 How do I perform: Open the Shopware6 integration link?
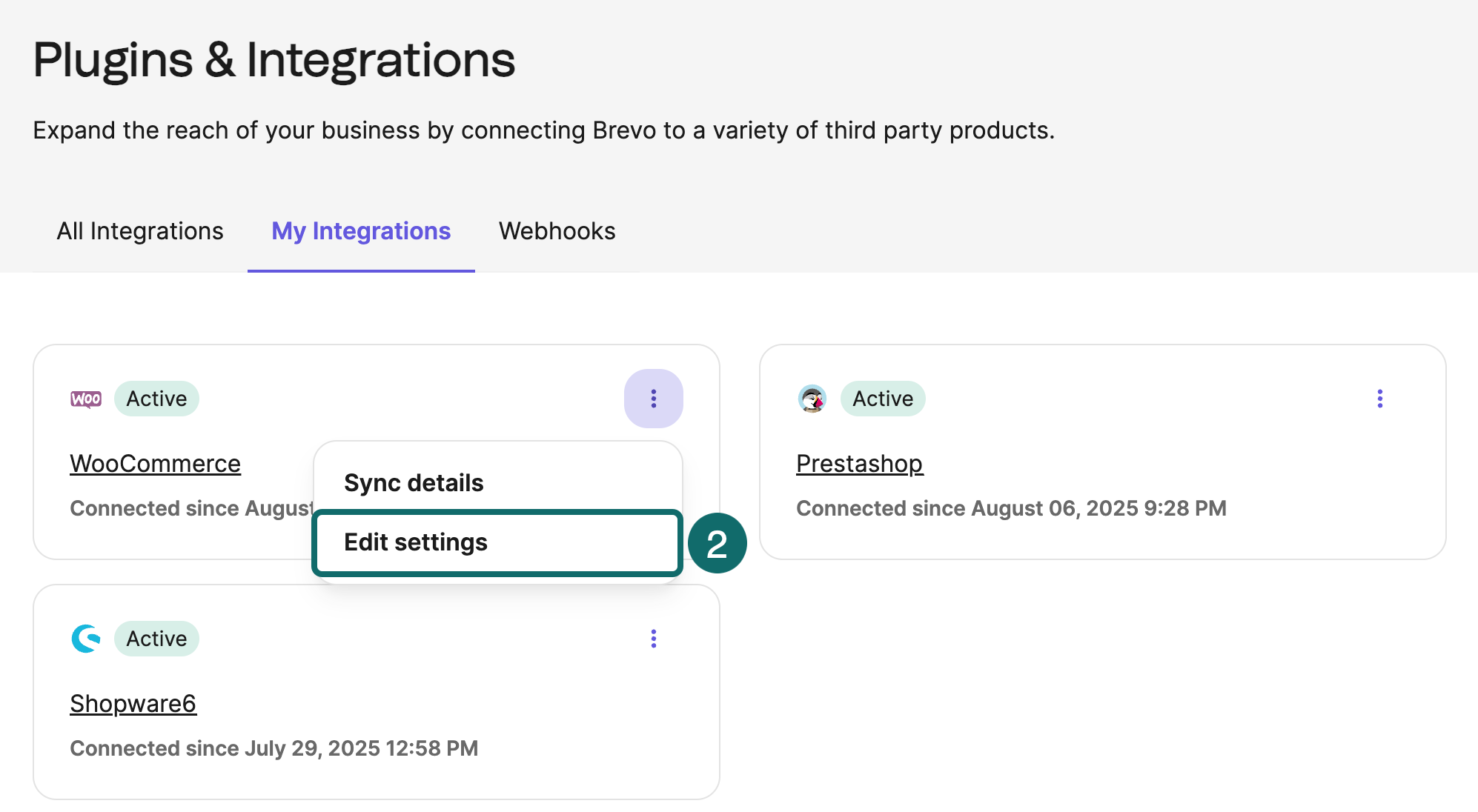133,703
